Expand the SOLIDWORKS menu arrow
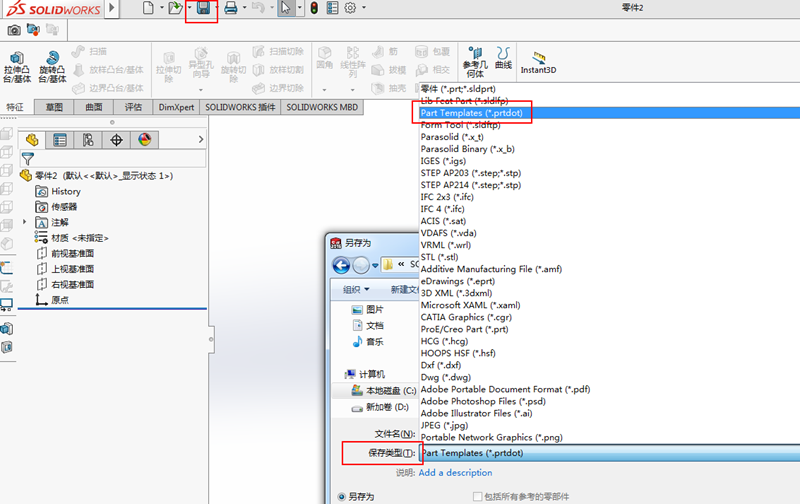Viewport: 800px width, 504px height. (x=112, y=8)
